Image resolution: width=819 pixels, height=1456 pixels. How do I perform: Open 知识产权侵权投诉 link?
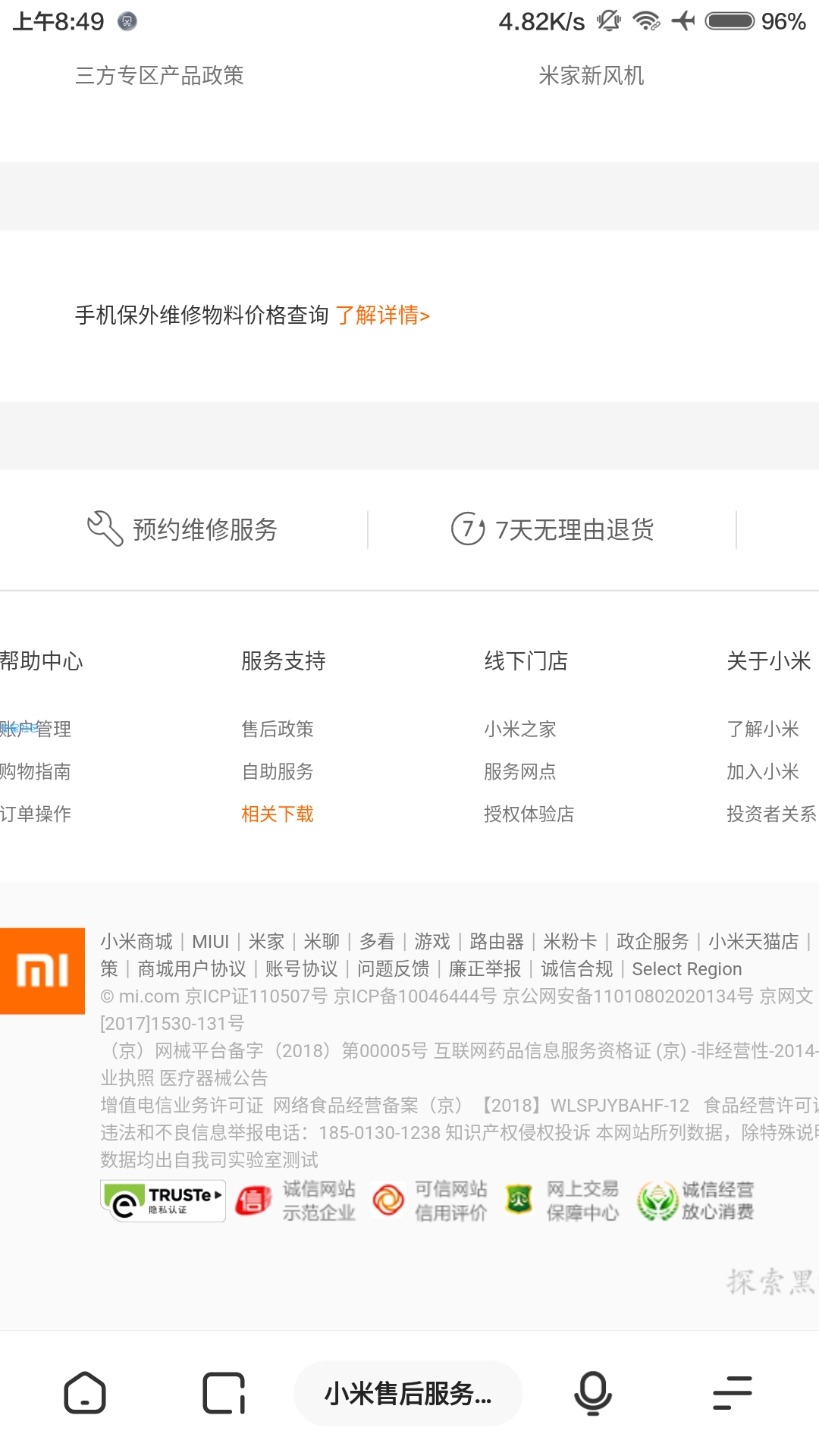point(518,1132)
